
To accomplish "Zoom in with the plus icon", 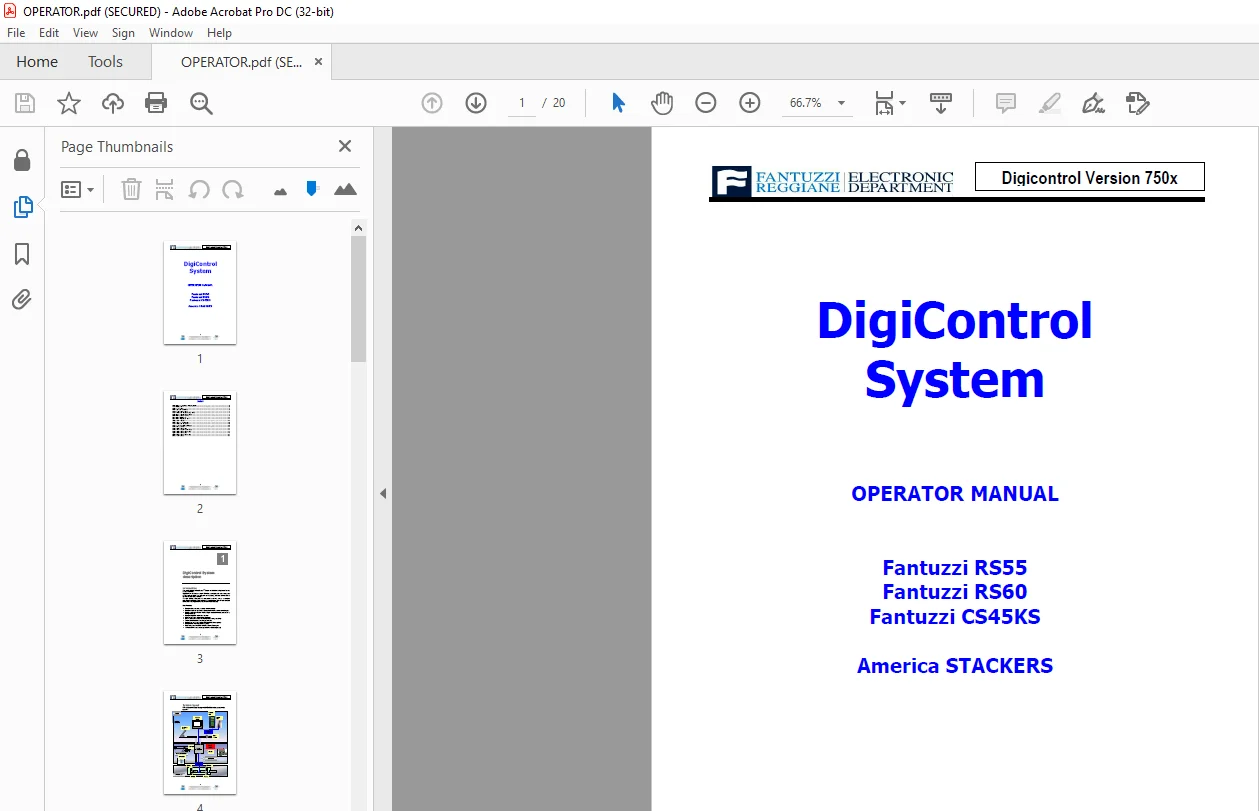I will click(x=750, y=103).
